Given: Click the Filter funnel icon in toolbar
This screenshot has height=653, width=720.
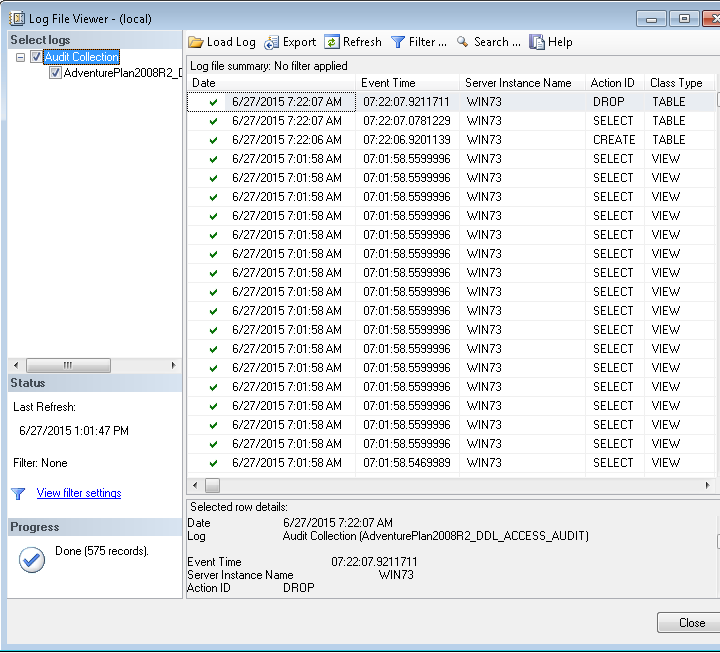Looking at the screenshot, I should (x=398, y=42).
